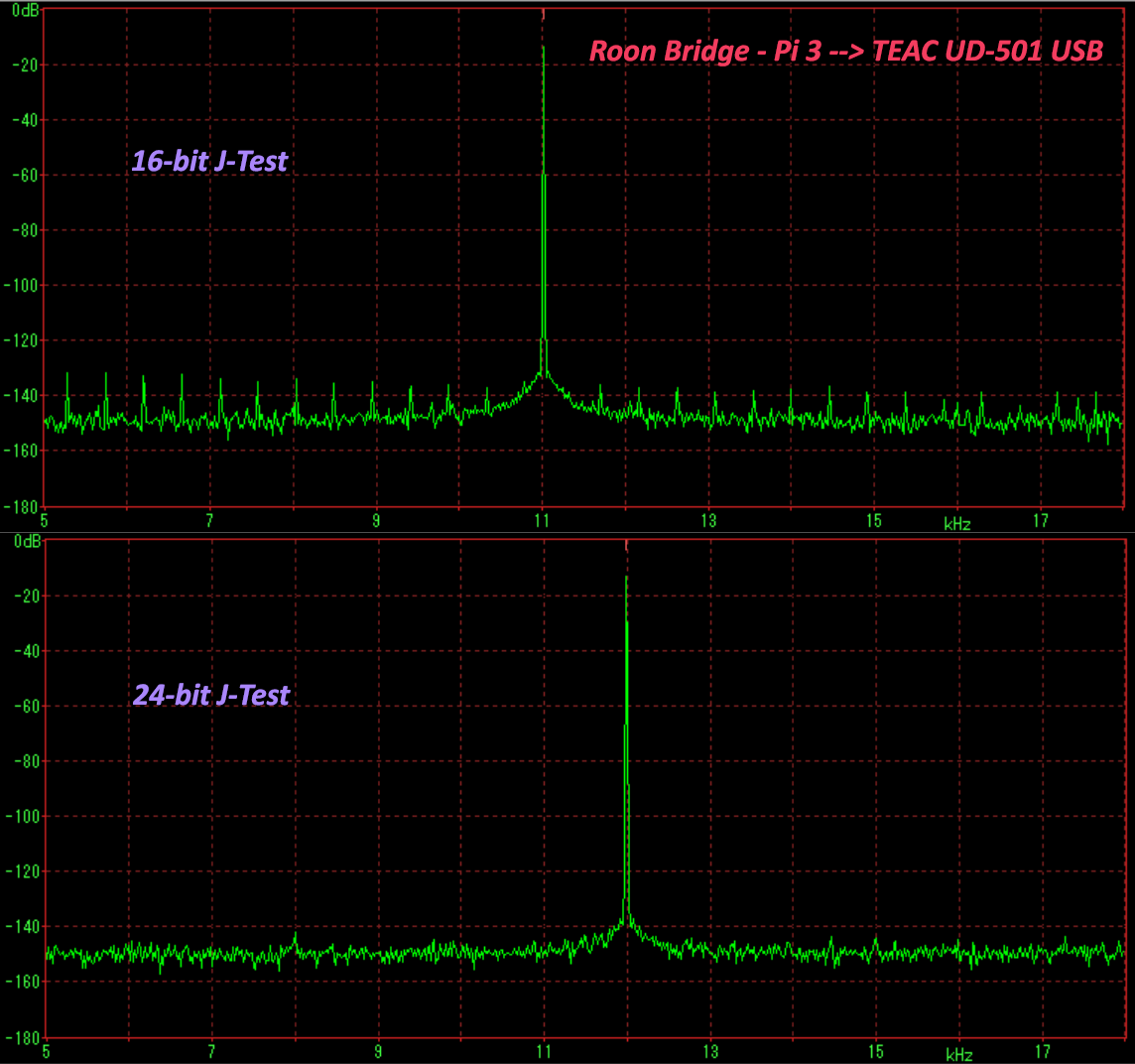Click the -140 dB label on the 16-bit graph
Viewport: 1135px width, 1064px height.
[x=20, y=395]
